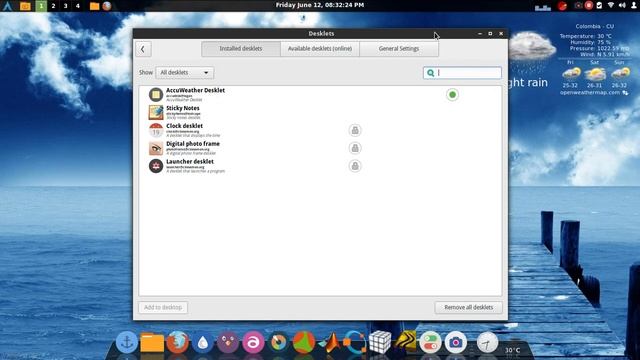
Task: Select the "Sticky Notes" title text
Action: 183,108
